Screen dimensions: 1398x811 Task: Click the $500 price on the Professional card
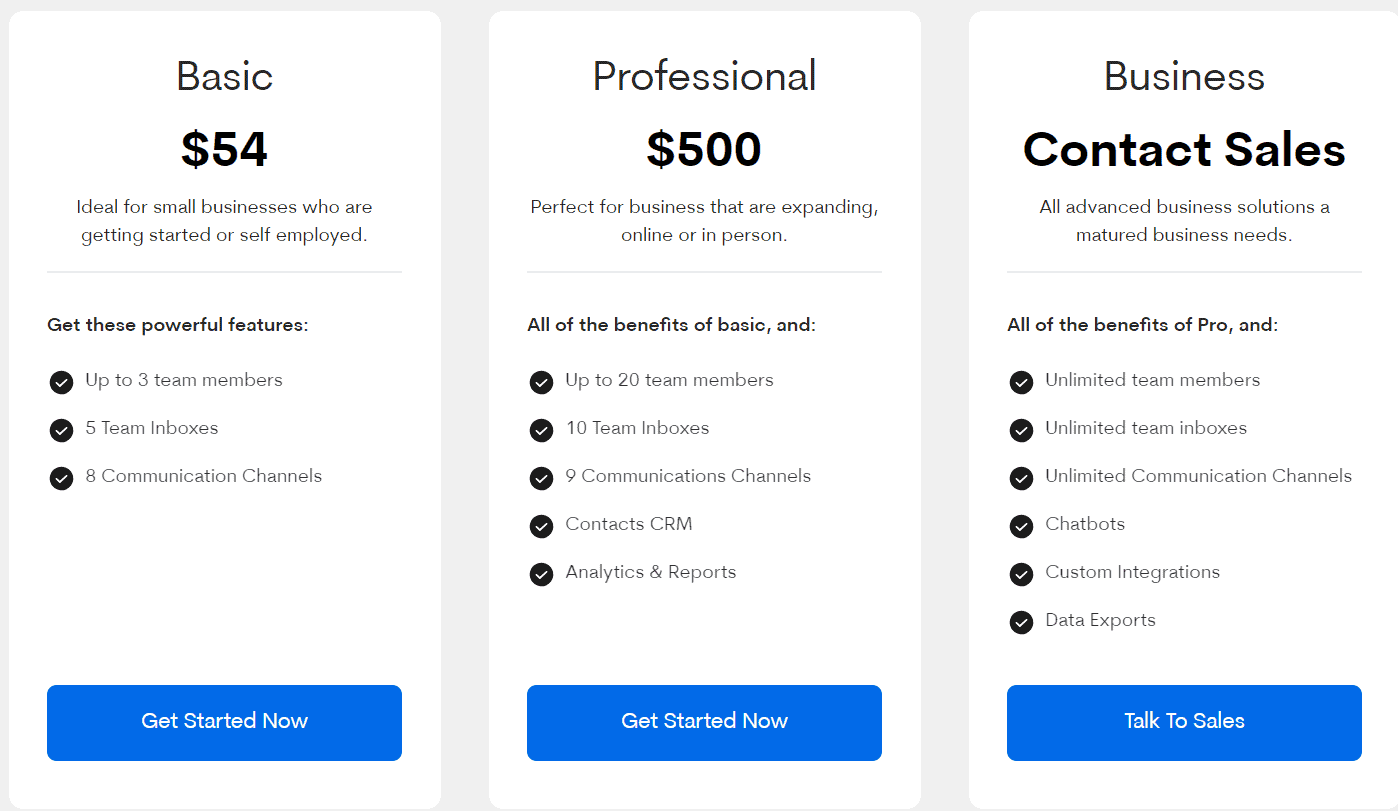[704, 149]
